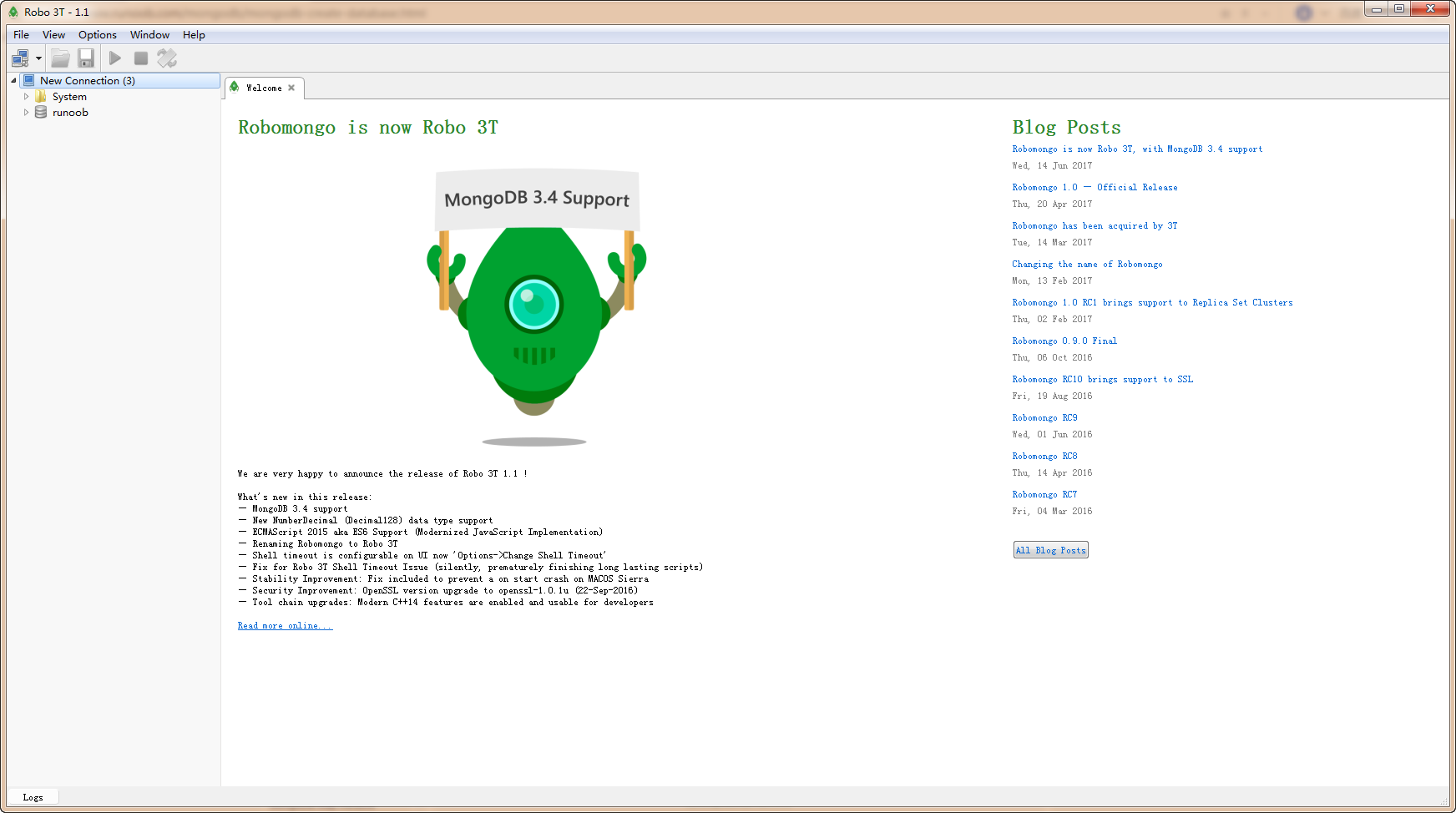Open the Help menu
Screen dimensions: 1456x813
(194, 35)
